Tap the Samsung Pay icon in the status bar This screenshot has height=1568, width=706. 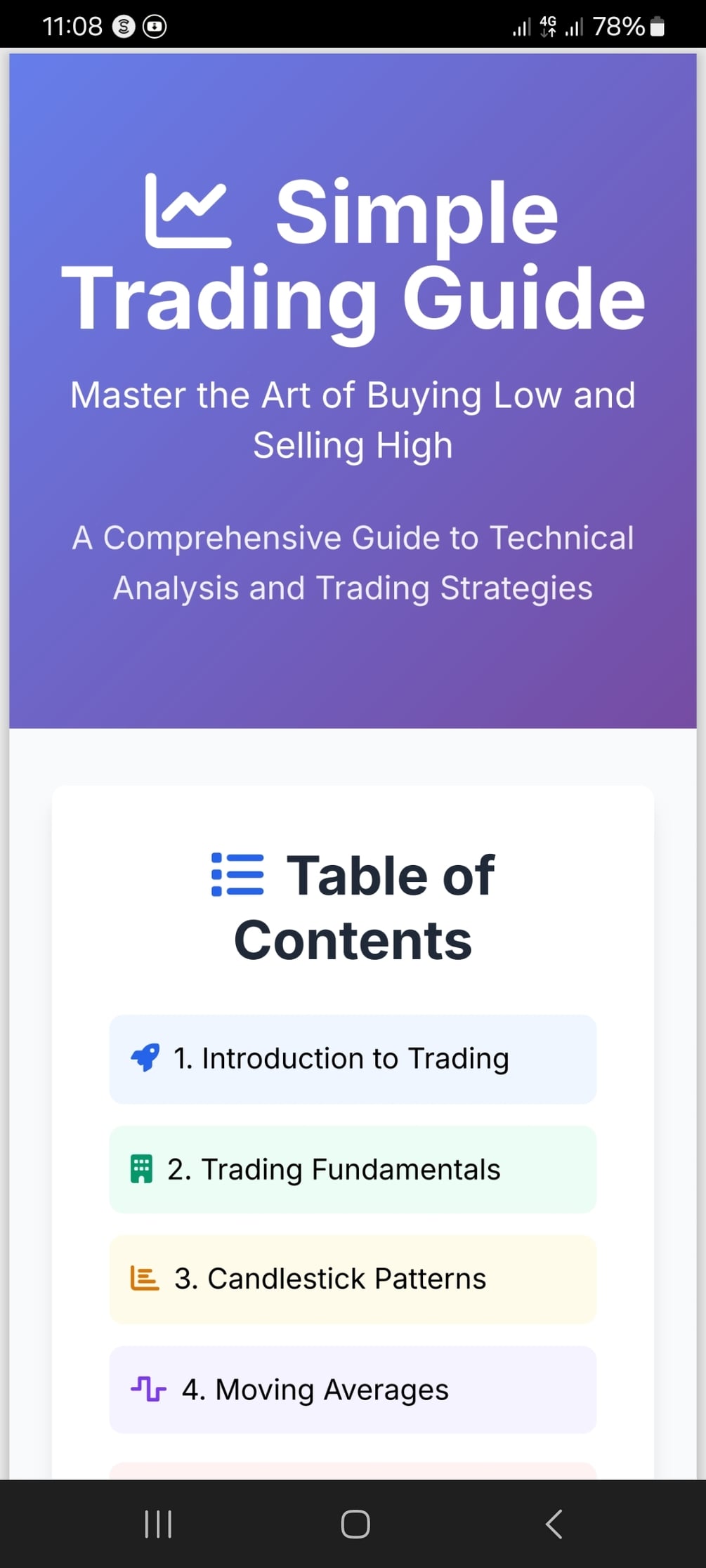[124, 26]
